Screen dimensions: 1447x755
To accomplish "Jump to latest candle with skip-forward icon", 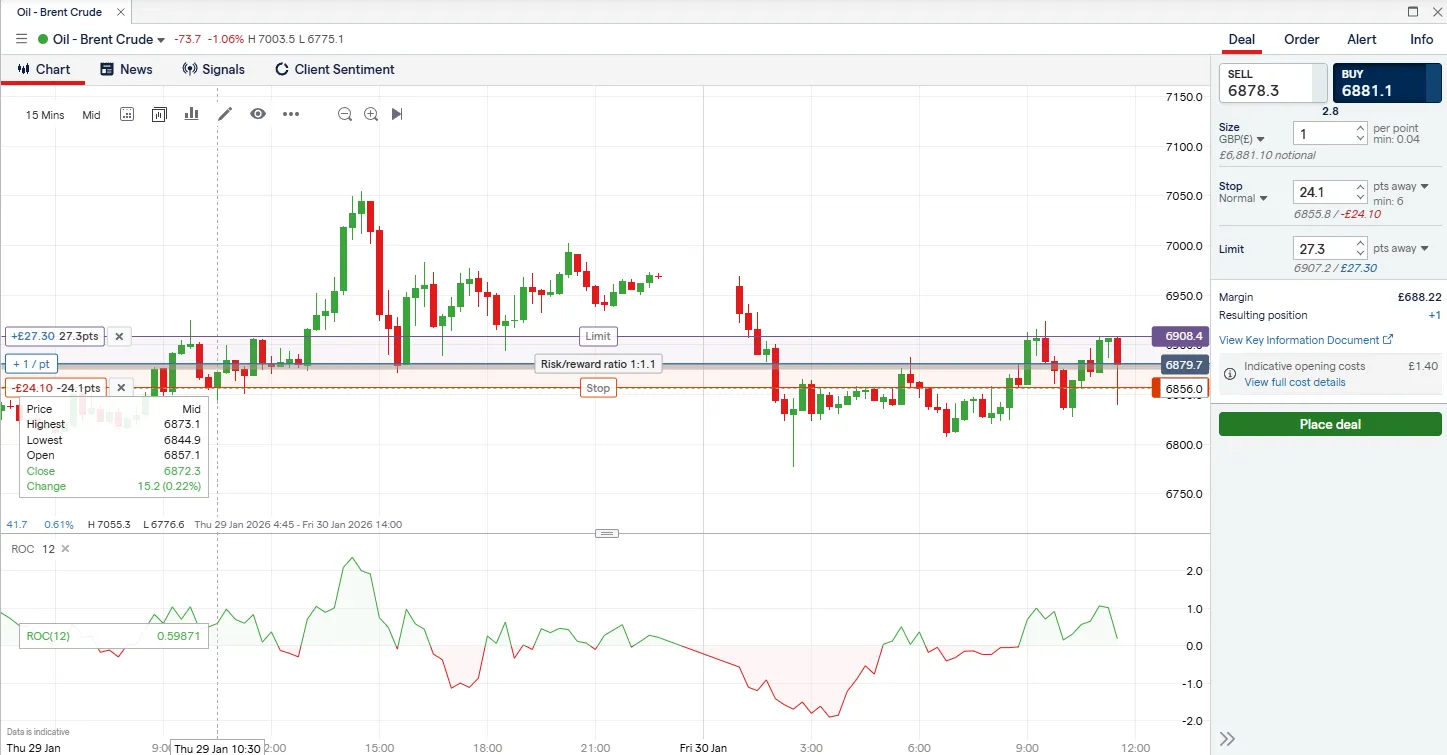I will (397, 114).
